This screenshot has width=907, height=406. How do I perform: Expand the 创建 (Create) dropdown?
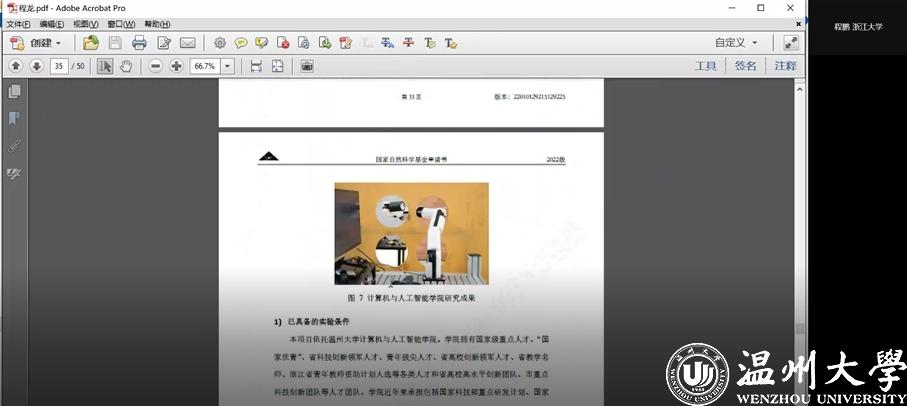(x=46, y=43)
